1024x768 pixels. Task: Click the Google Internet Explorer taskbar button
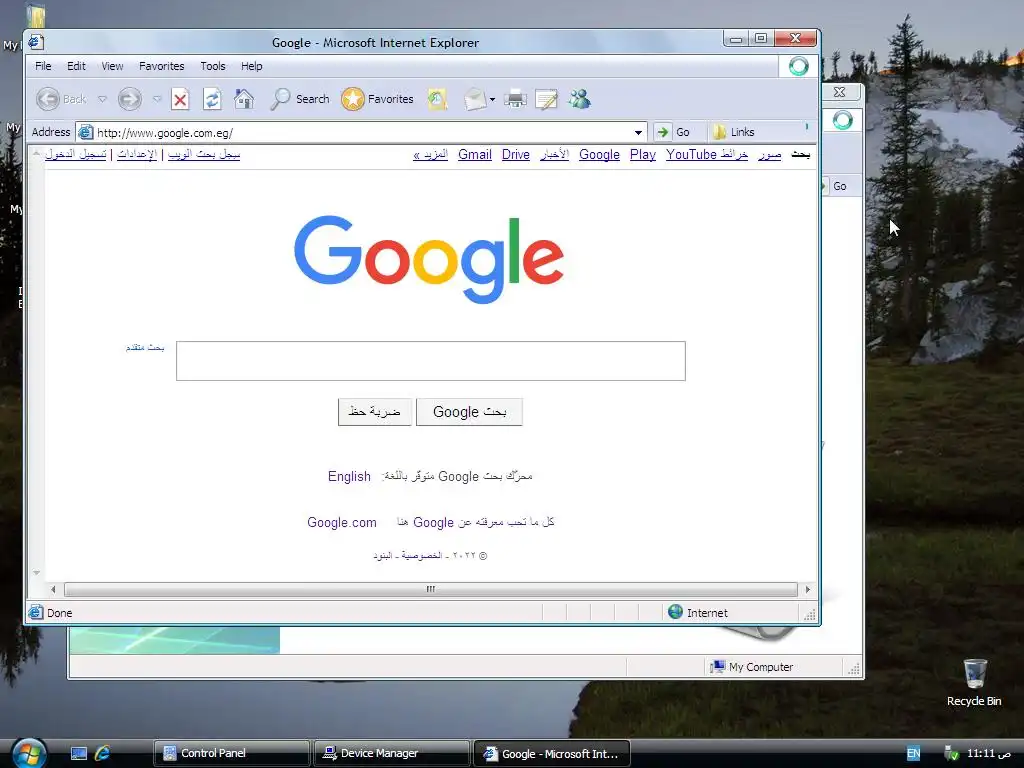tap(552, 754)
